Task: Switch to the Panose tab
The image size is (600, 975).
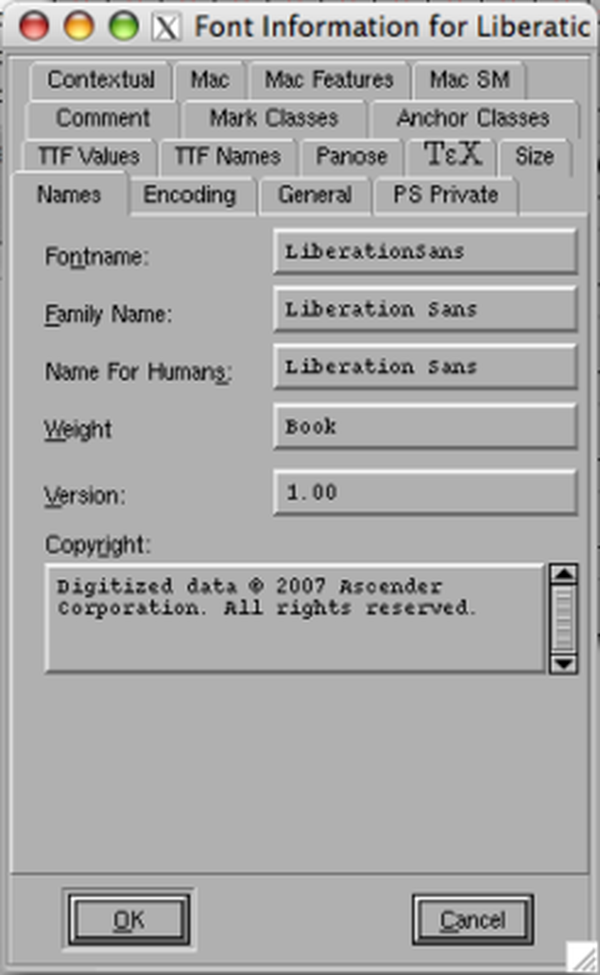Action: point(351,156)
